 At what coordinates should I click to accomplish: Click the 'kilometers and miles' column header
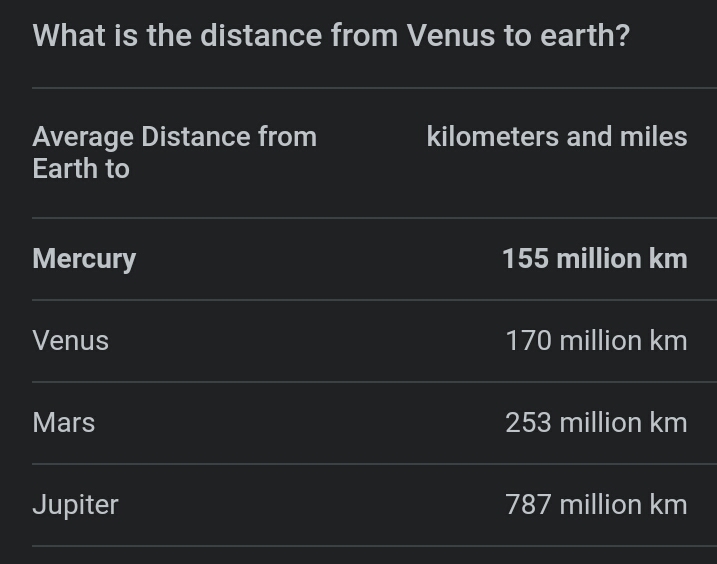click(x=556, y=137)
